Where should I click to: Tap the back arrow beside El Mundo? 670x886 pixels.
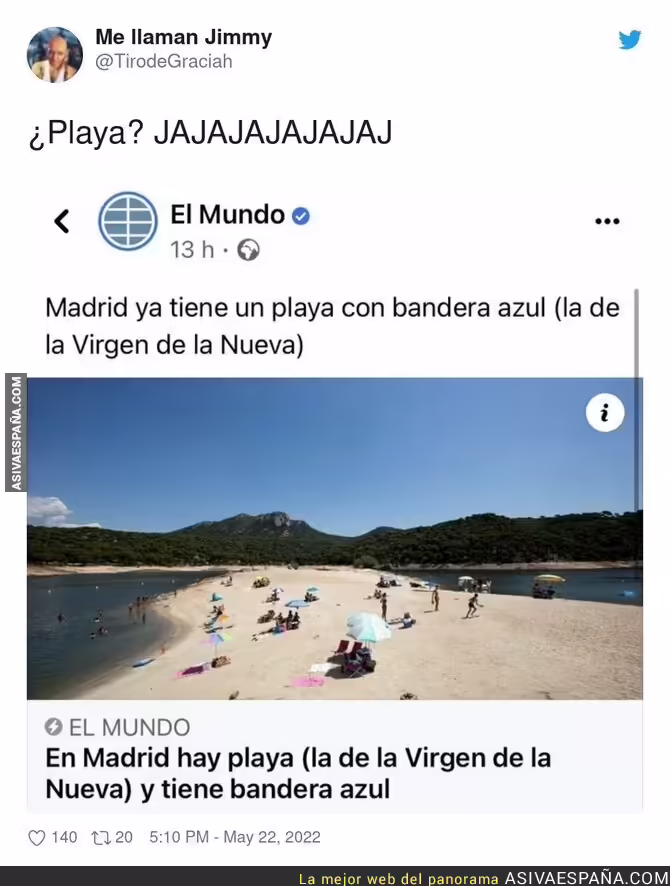62,221
